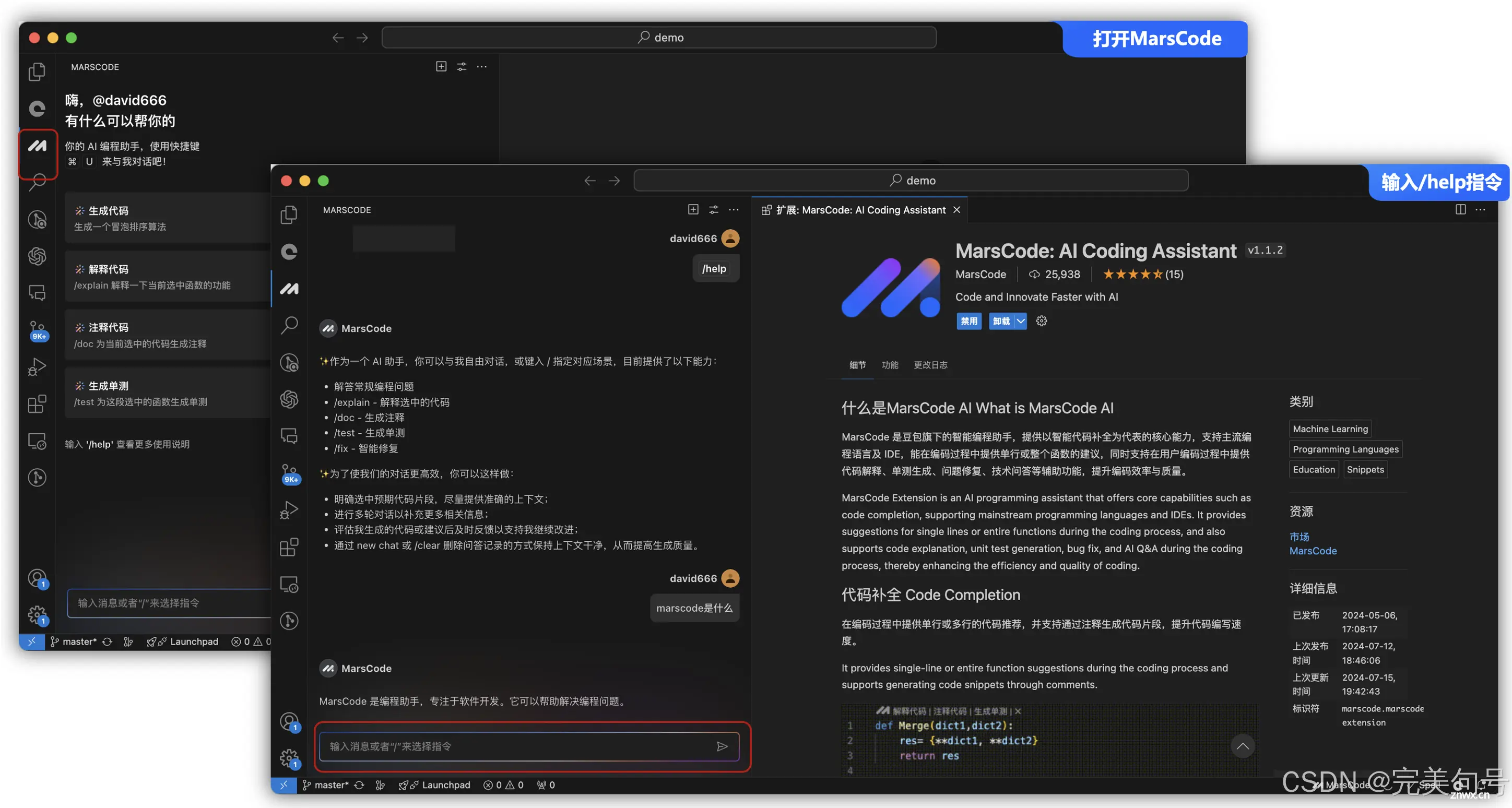Screen dimensions: 1512x808
Task: Open Source Control icon with 9K+ badge in back window
Action: [38, 330]
